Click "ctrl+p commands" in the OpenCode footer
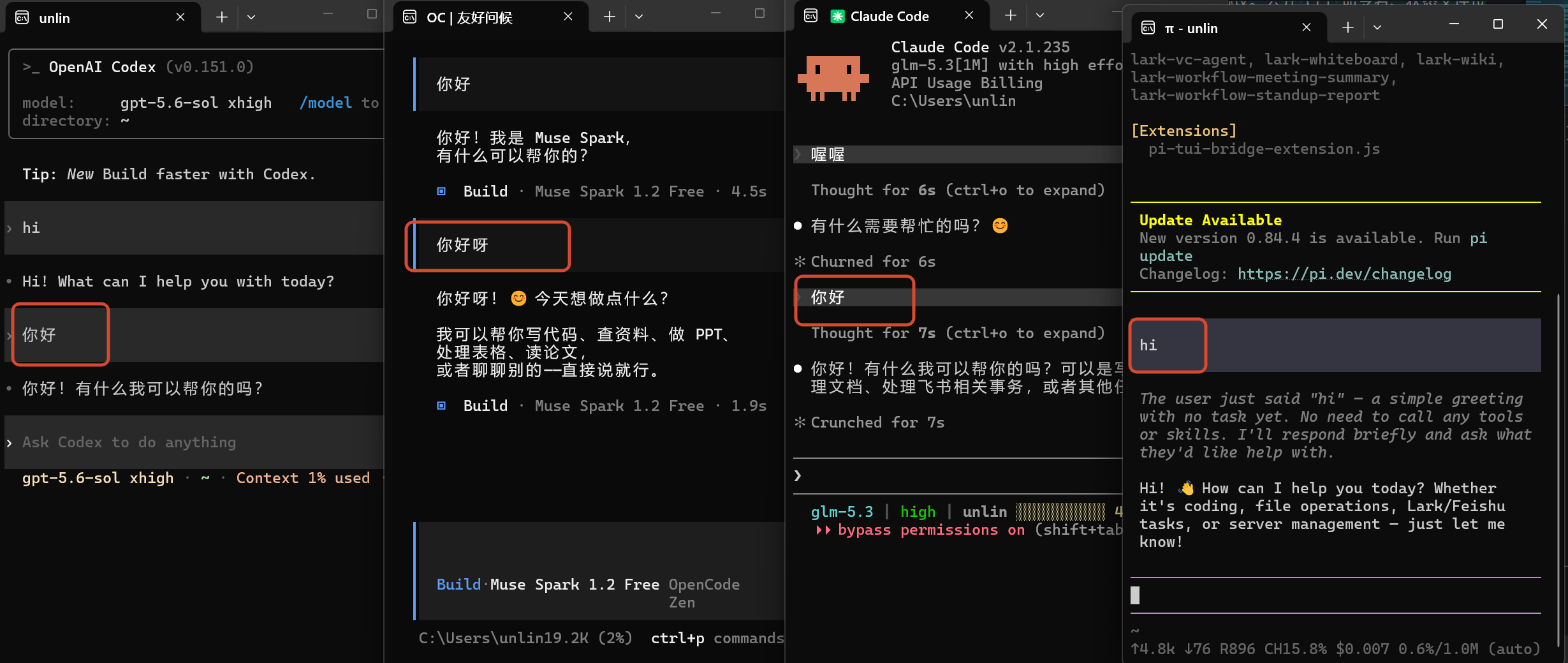1568x663 pixels. (x=717, y=638)
